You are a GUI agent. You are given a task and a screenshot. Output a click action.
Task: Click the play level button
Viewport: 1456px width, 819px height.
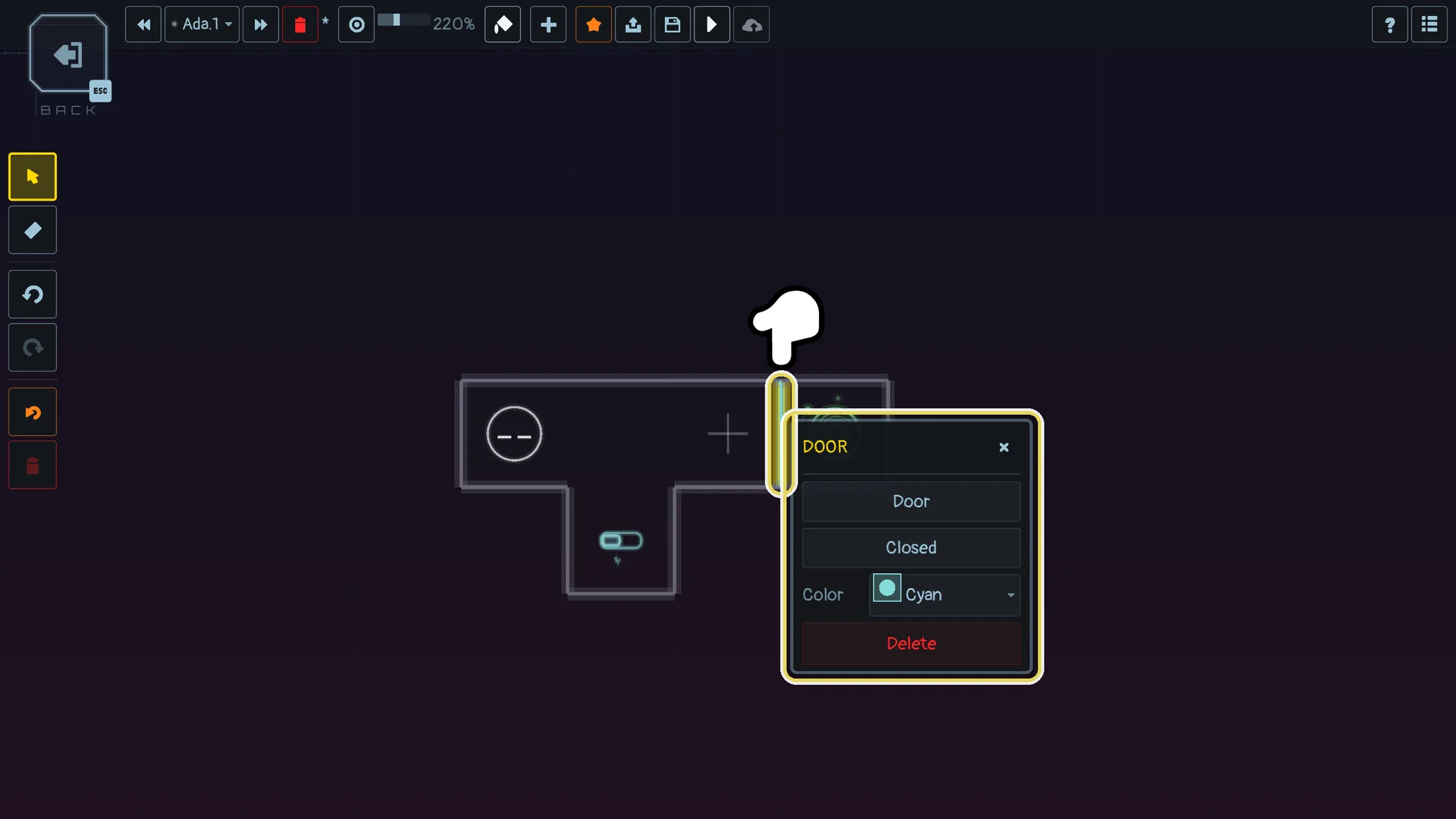tap(712, 24)
